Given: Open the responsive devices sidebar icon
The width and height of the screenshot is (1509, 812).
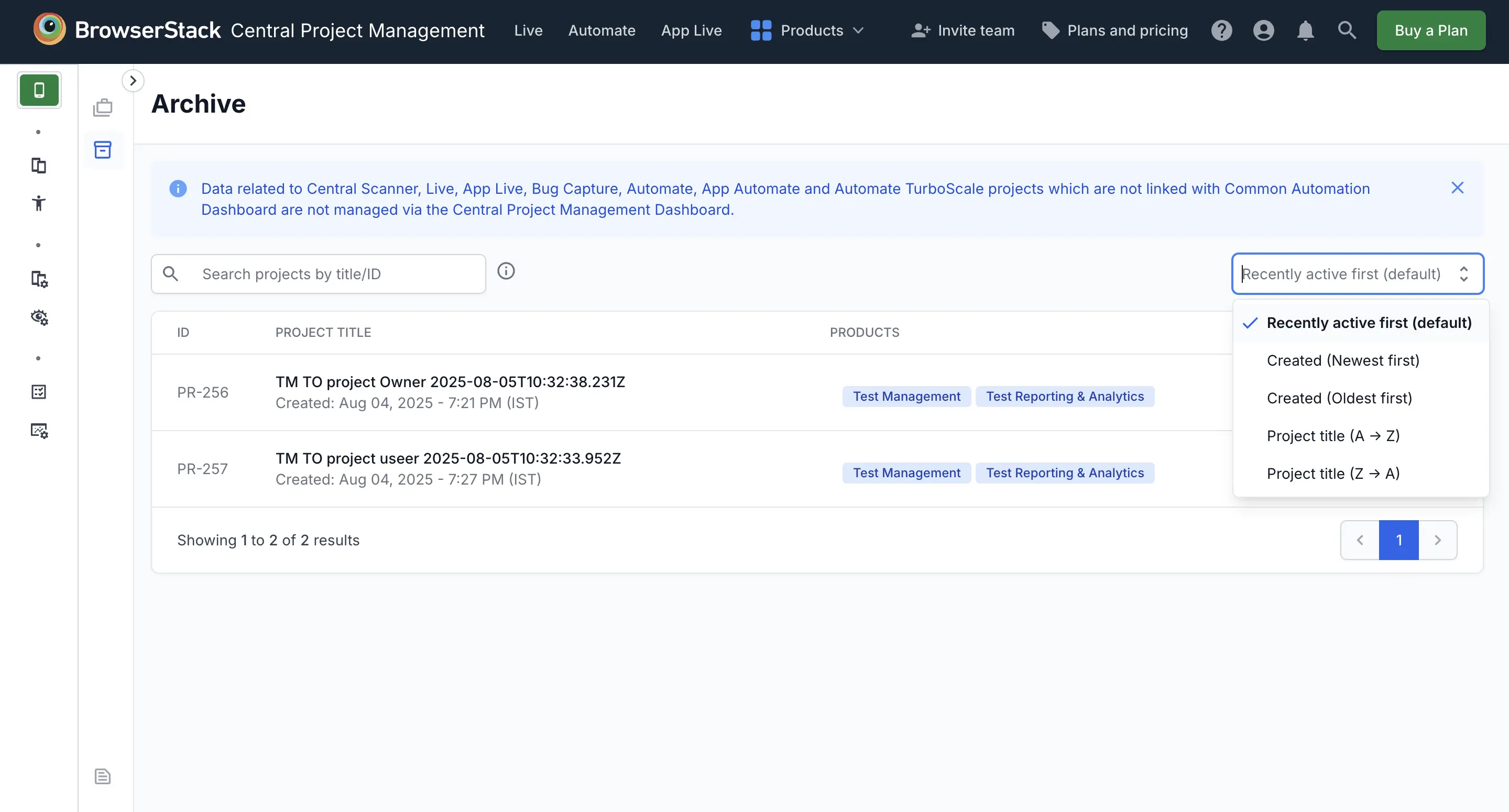Looking at the screenshot, I should coord(39,166).
